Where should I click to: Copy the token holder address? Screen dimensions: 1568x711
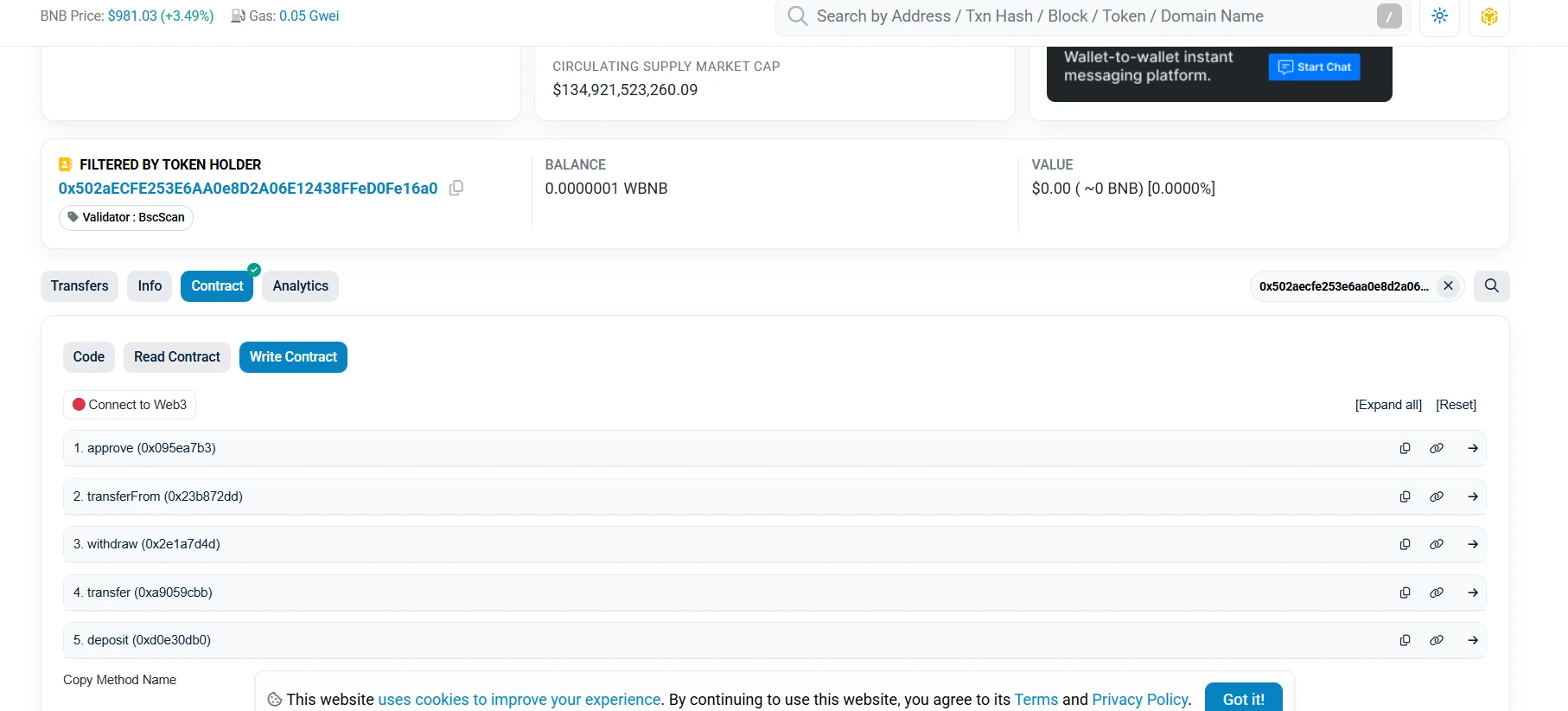(456, 188)
